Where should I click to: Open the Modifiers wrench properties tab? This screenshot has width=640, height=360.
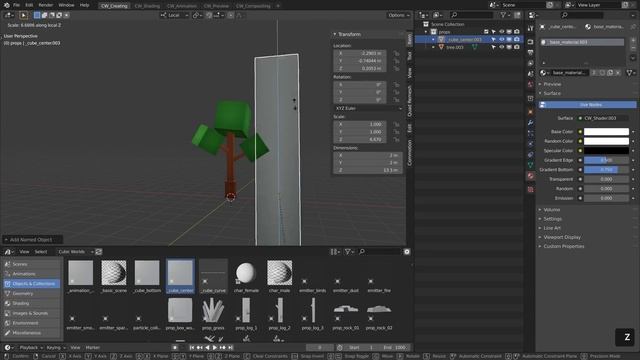pos(530,122)
